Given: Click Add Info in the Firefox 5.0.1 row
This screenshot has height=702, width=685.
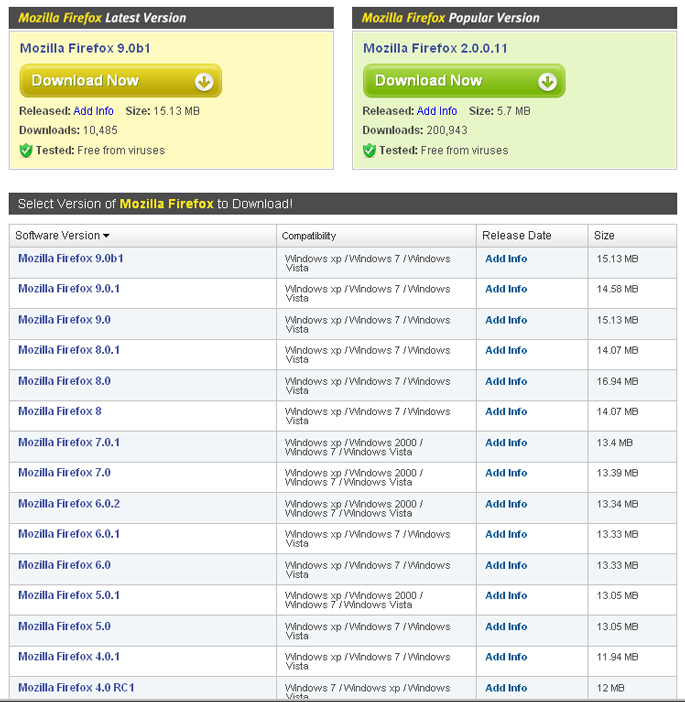Looking at the screenshot, I should click(506, 596).
